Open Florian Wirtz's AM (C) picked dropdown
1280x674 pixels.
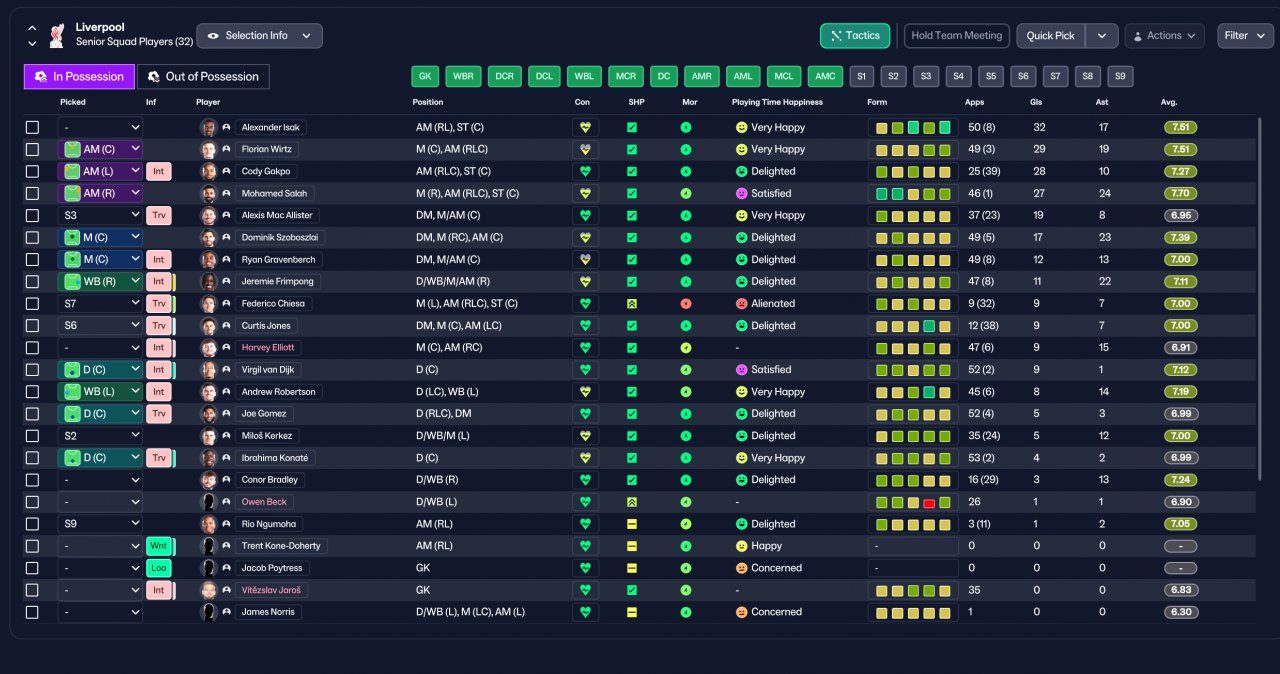click(100, 150)
